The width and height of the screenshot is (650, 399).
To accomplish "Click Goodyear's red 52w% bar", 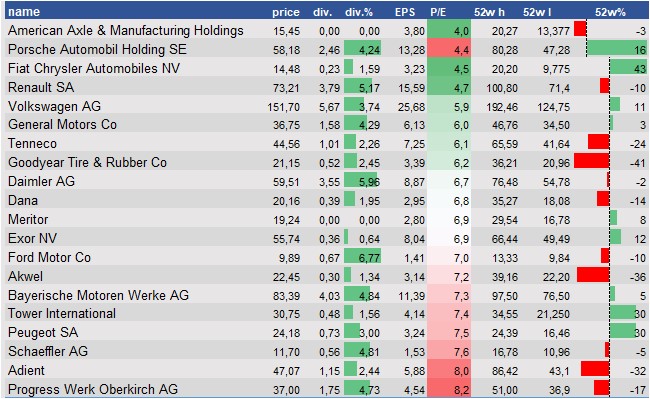I will tap(592, 161).
